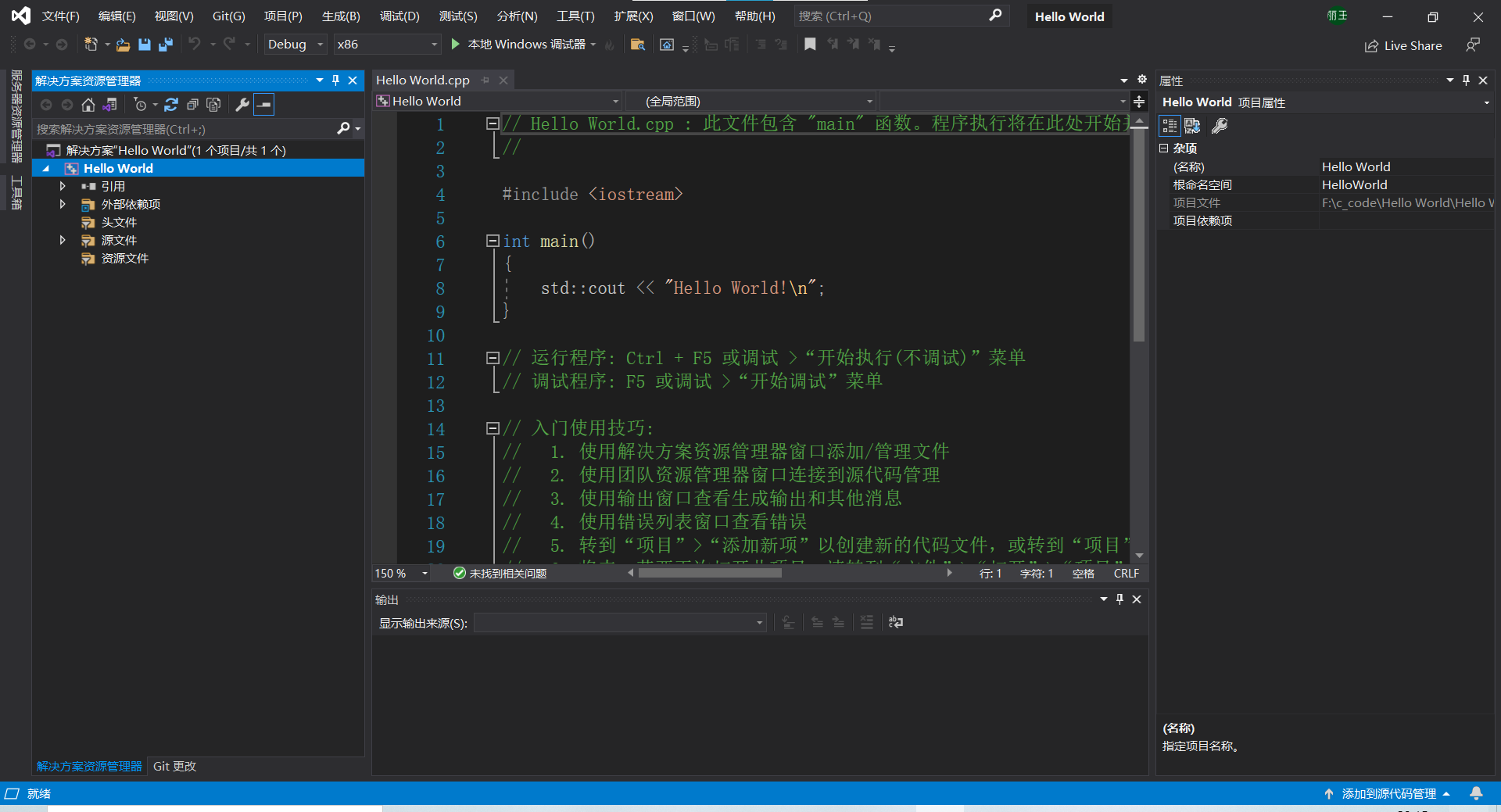This screenshot has width=1501, height=812.
Task: Expand the 外部依赖项 node
Action: tap(63, 204)
